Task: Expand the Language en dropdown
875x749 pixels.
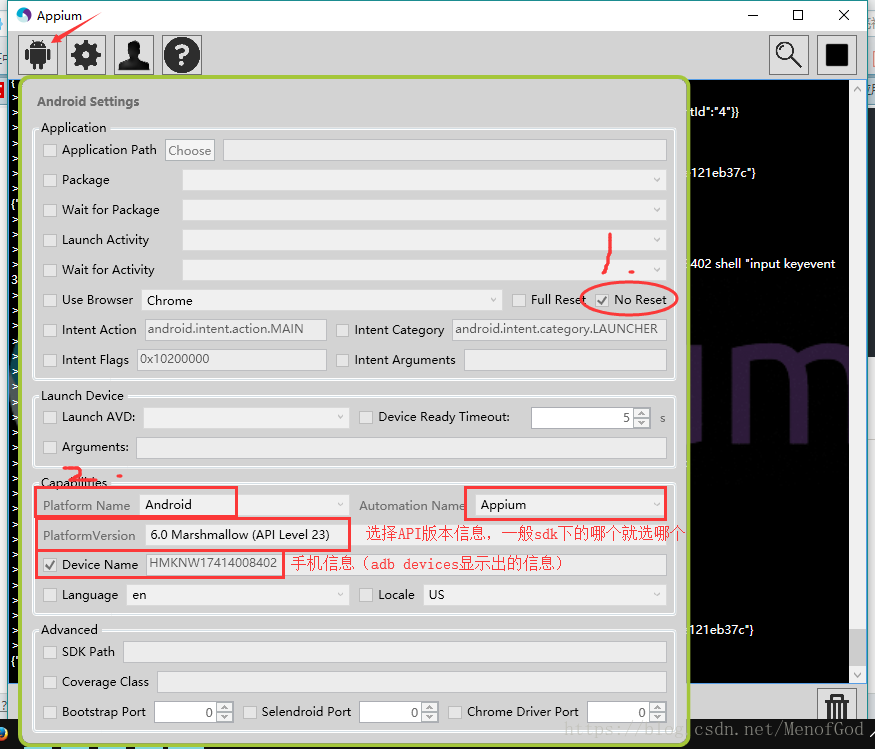Action: click(238, 595)
